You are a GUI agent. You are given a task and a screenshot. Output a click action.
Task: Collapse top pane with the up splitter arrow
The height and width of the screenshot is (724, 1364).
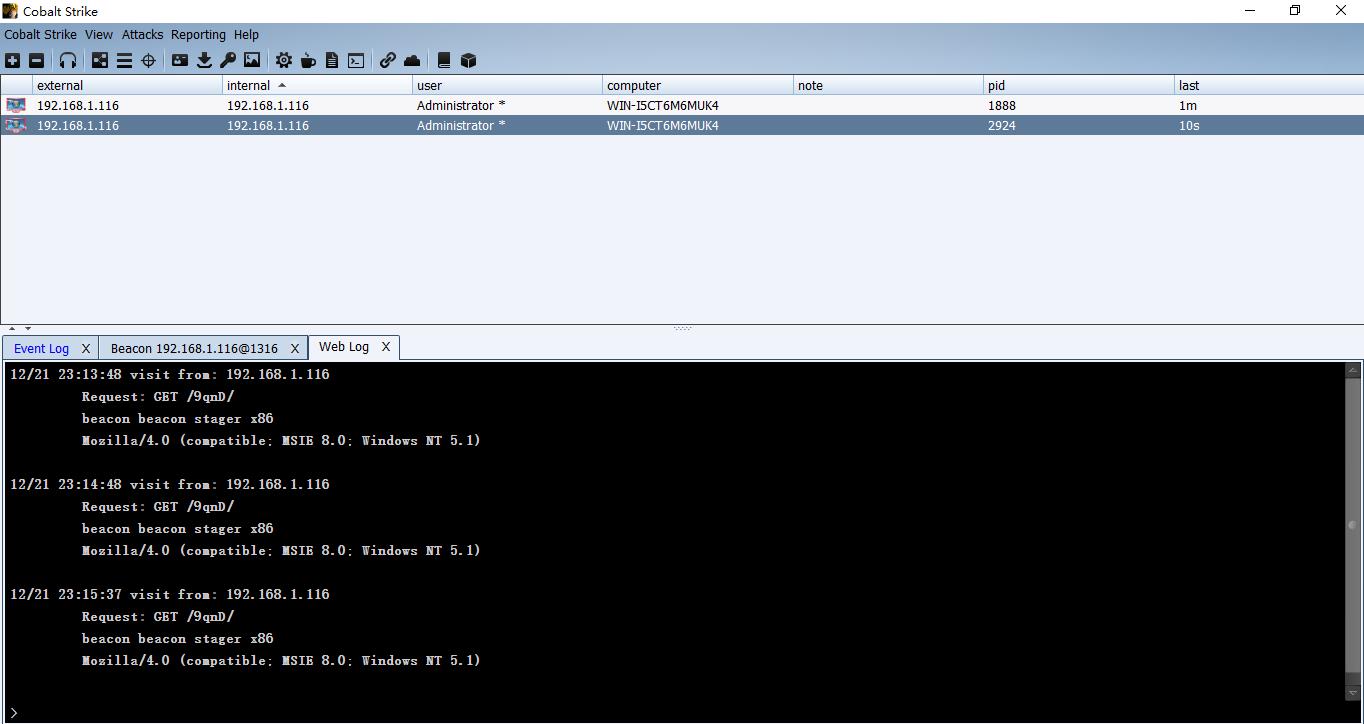(12, 328)
